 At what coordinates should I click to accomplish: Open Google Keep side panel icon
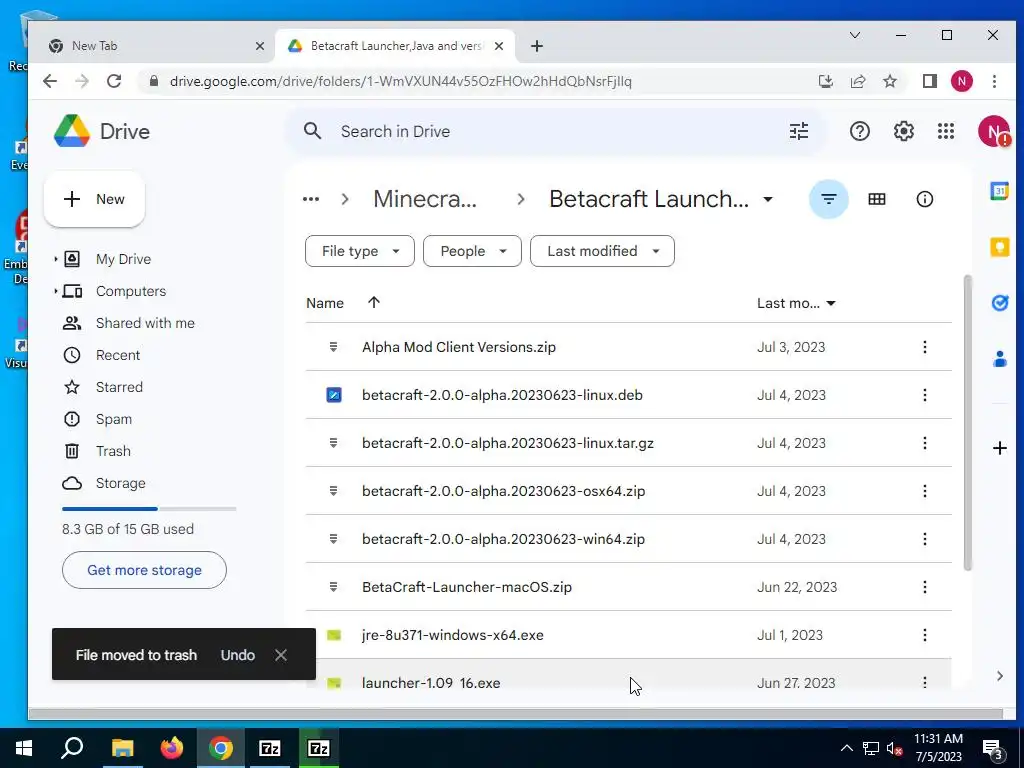click(x=999, y=248)
